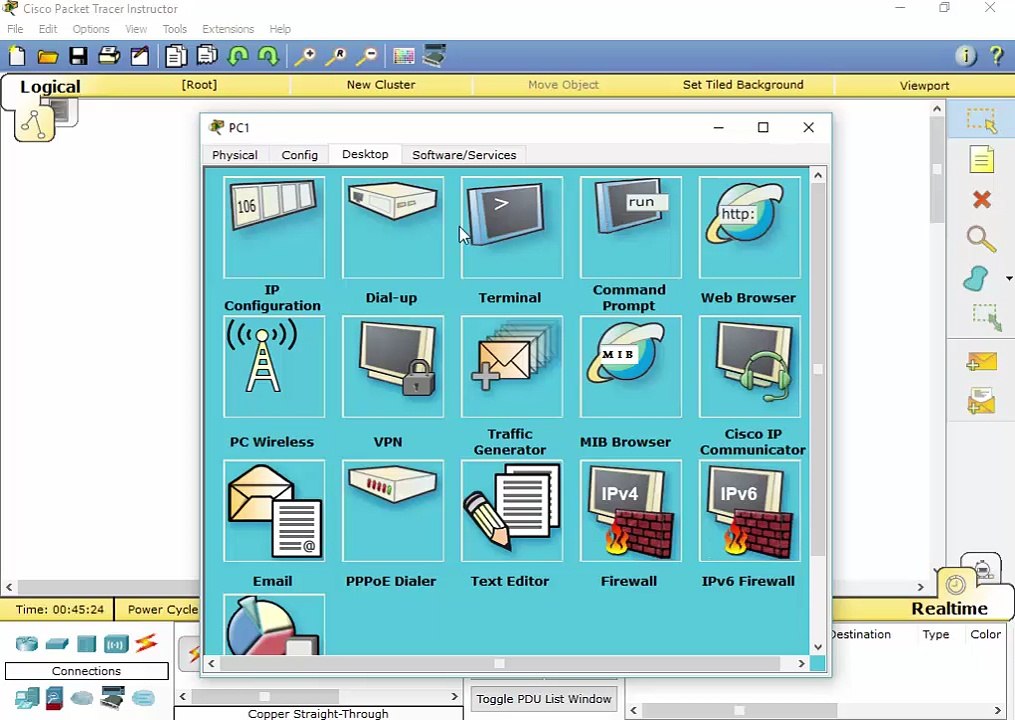Image resolution: width=1015 pixels, height=720 pixels.
Task: Switch to the Logical workspace tab
Action: point(50,87)
